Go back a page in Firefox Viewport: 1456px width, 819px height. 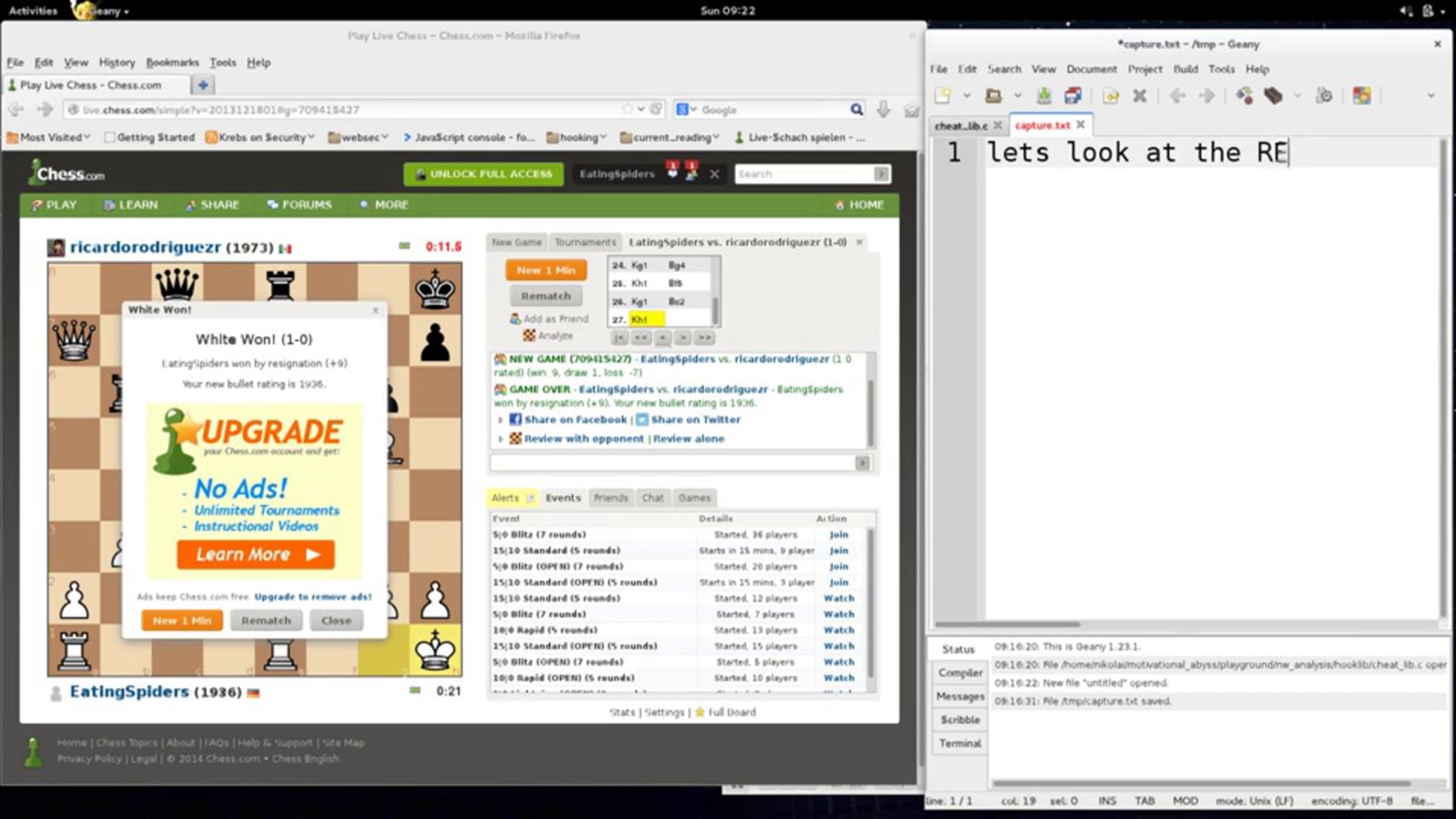(16, 110)
